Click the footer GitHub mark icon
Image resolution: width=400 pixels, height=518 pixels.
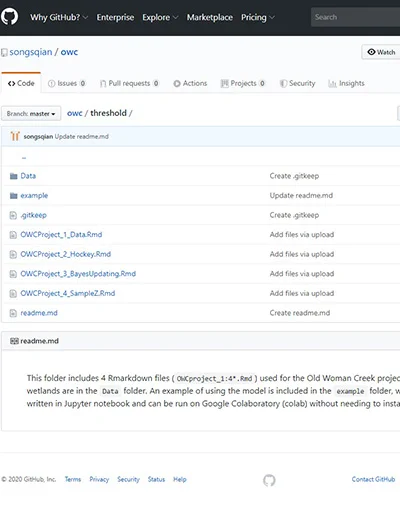point(269,480)
